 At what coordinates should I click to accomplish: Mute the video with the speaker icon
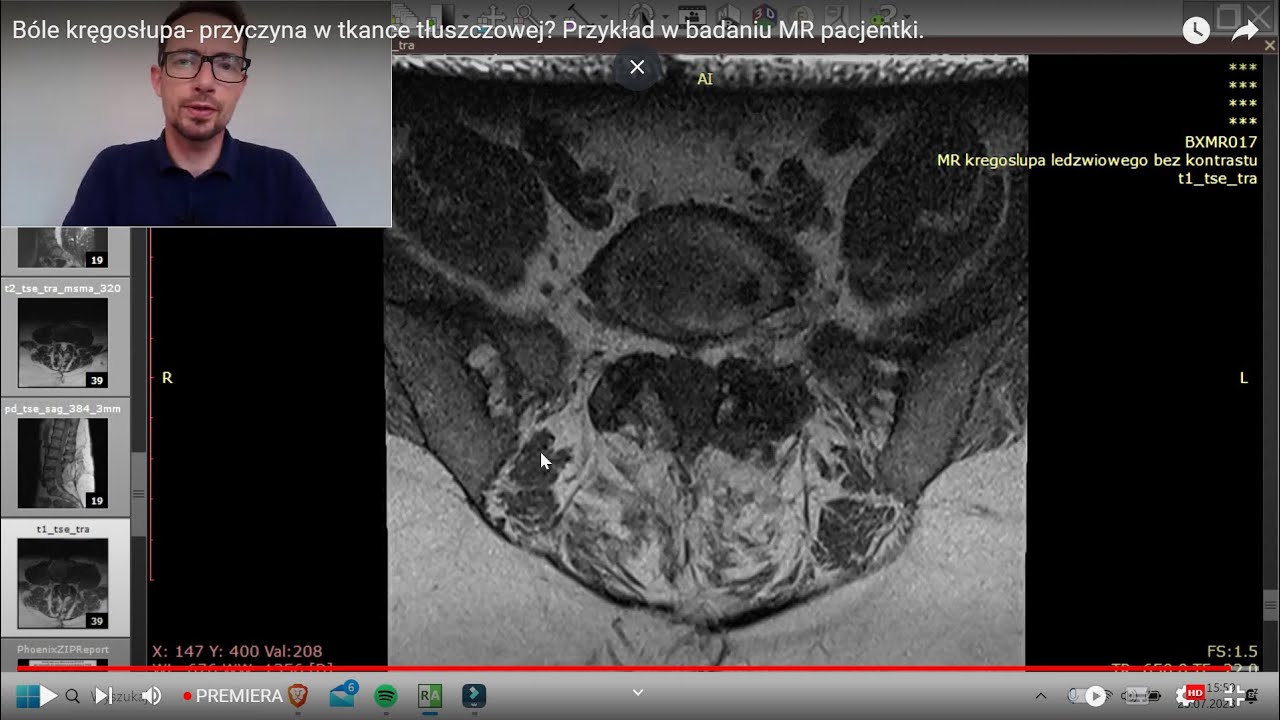pyautogui.click(x=151, y=696)
